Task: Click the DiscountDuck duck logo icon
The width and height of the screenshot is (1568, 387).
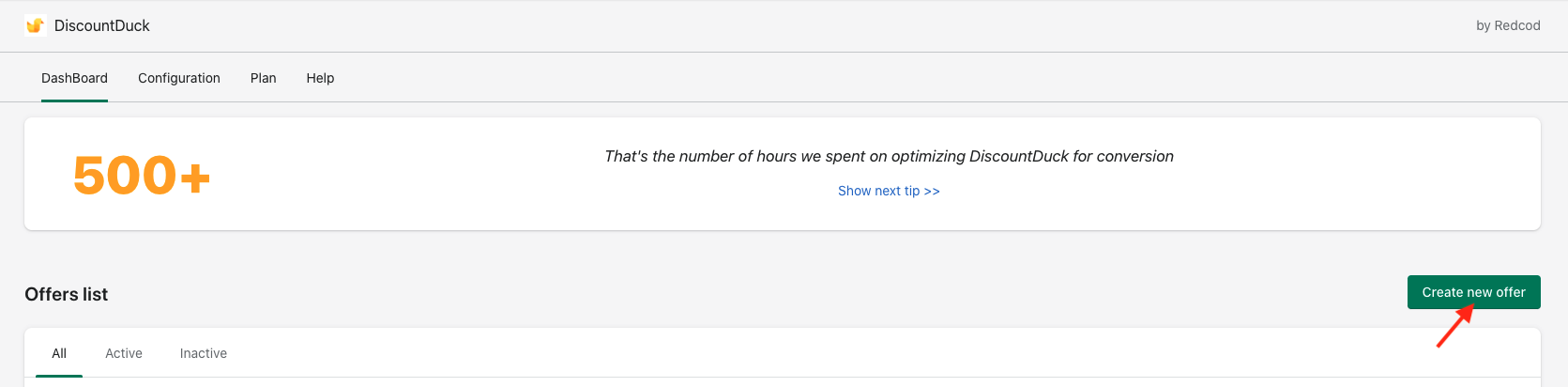Action: 36,25
